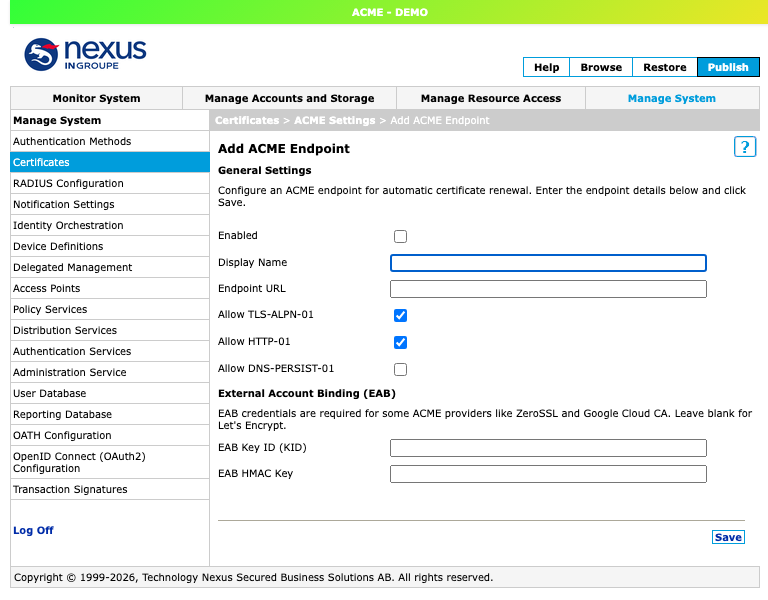768x600 pixels.
Task: Open Manage Resource Access tab
Action: point(491,98)
